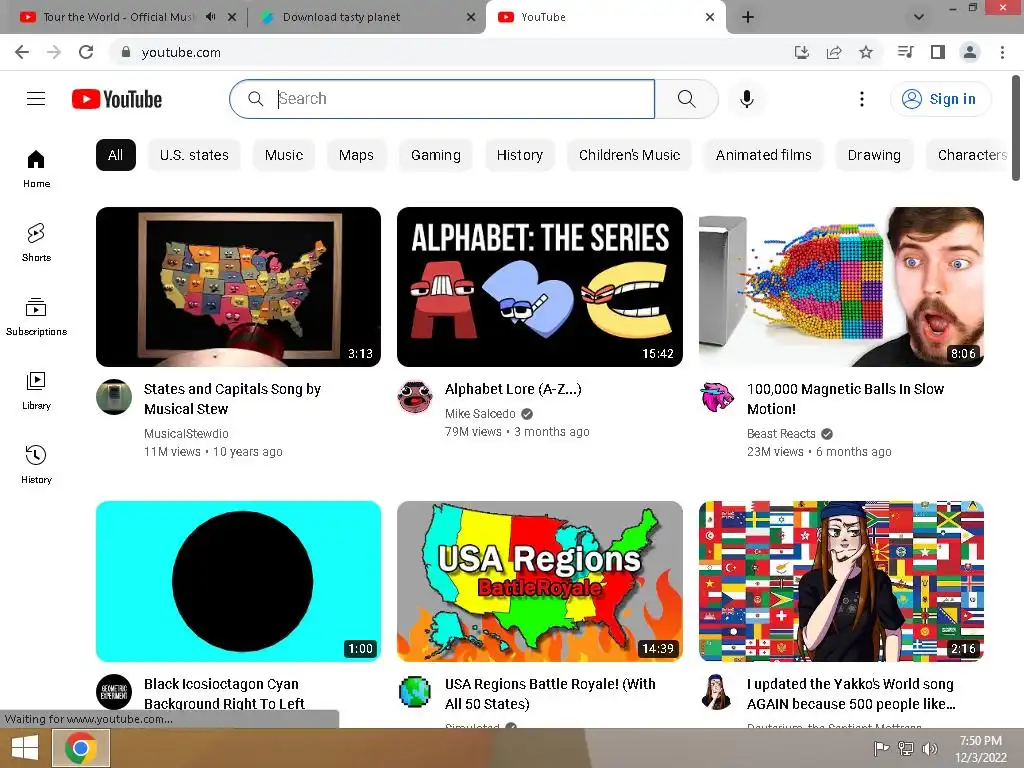Image resolution: width=1024 pixels, height=768 pixels.
Task: Open Yakko's World song updated video title
Action: [x=851, y=694]
